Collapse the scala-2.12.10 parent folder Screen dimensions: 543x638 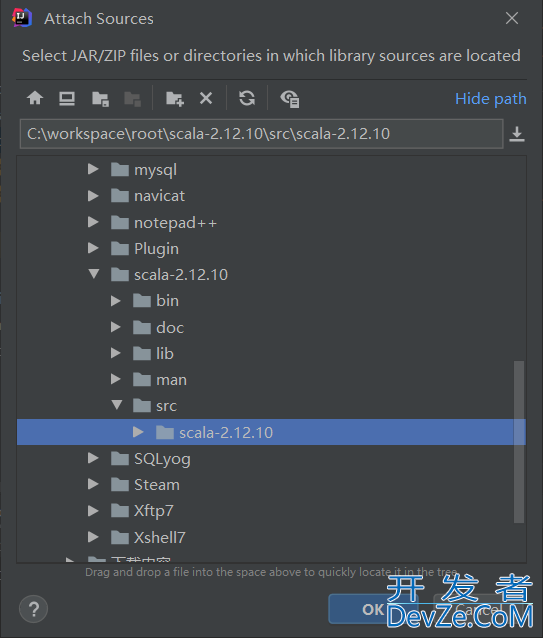(94, 273)
